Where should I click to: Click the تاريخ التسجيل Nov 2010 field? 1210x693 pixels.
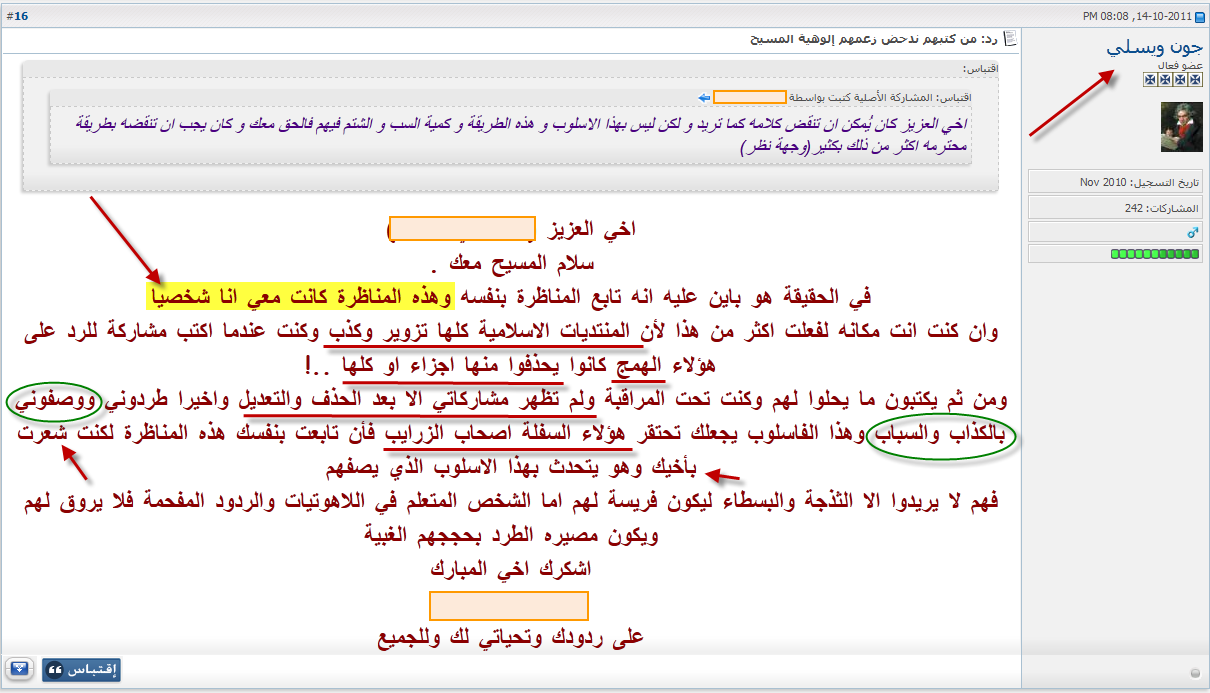[x=1115, y=182]
